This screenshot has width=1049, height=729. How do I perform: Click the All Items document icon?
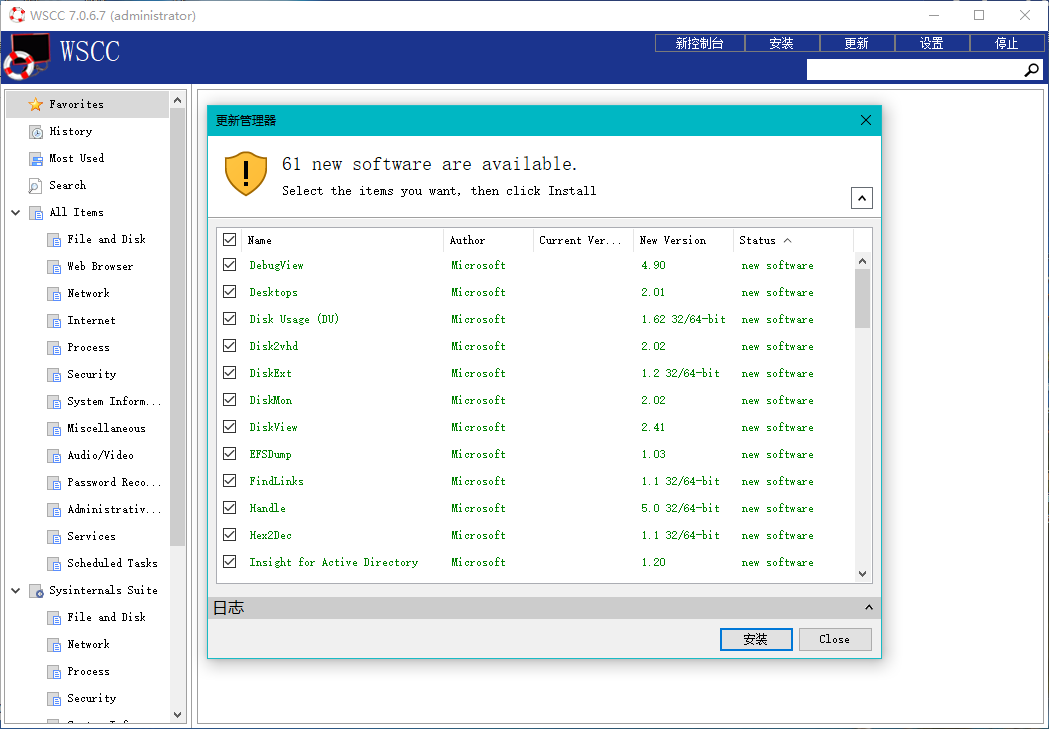coord(35,213)
